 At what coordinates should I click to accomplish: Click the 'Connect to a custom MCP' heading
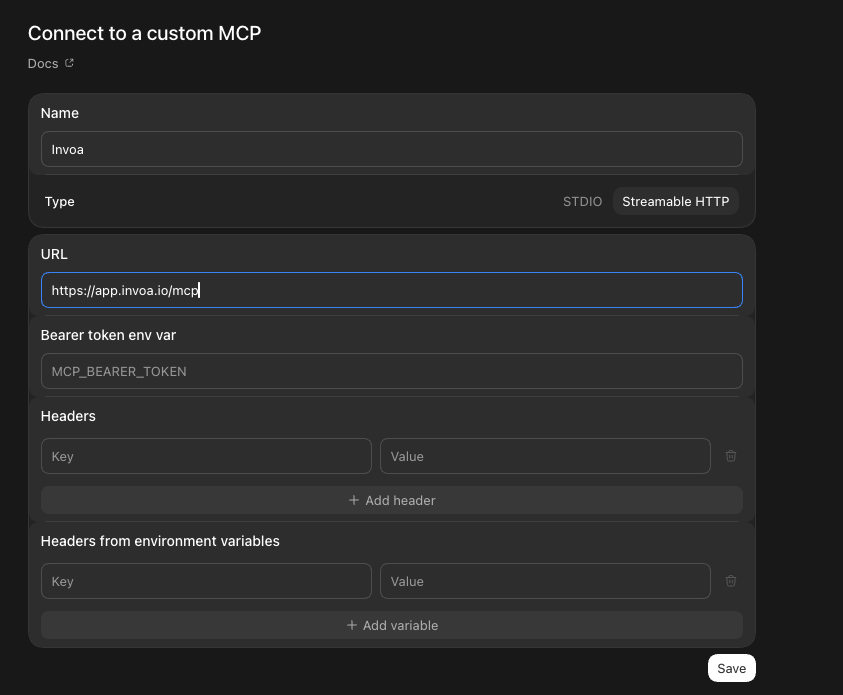tap(144, 33)
